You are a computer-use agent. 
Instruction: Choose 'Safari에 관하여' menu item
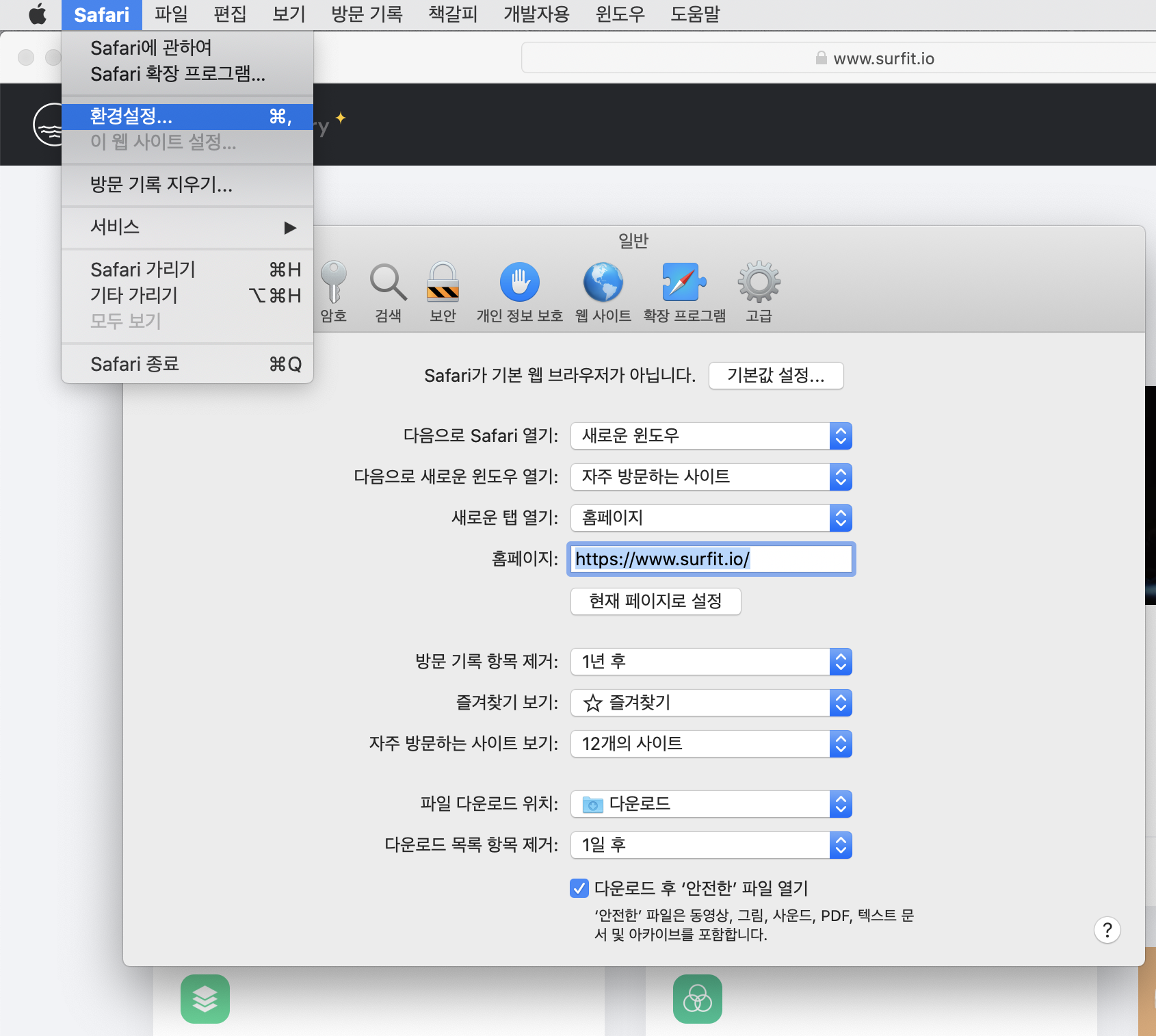click(x=187, y=48)
